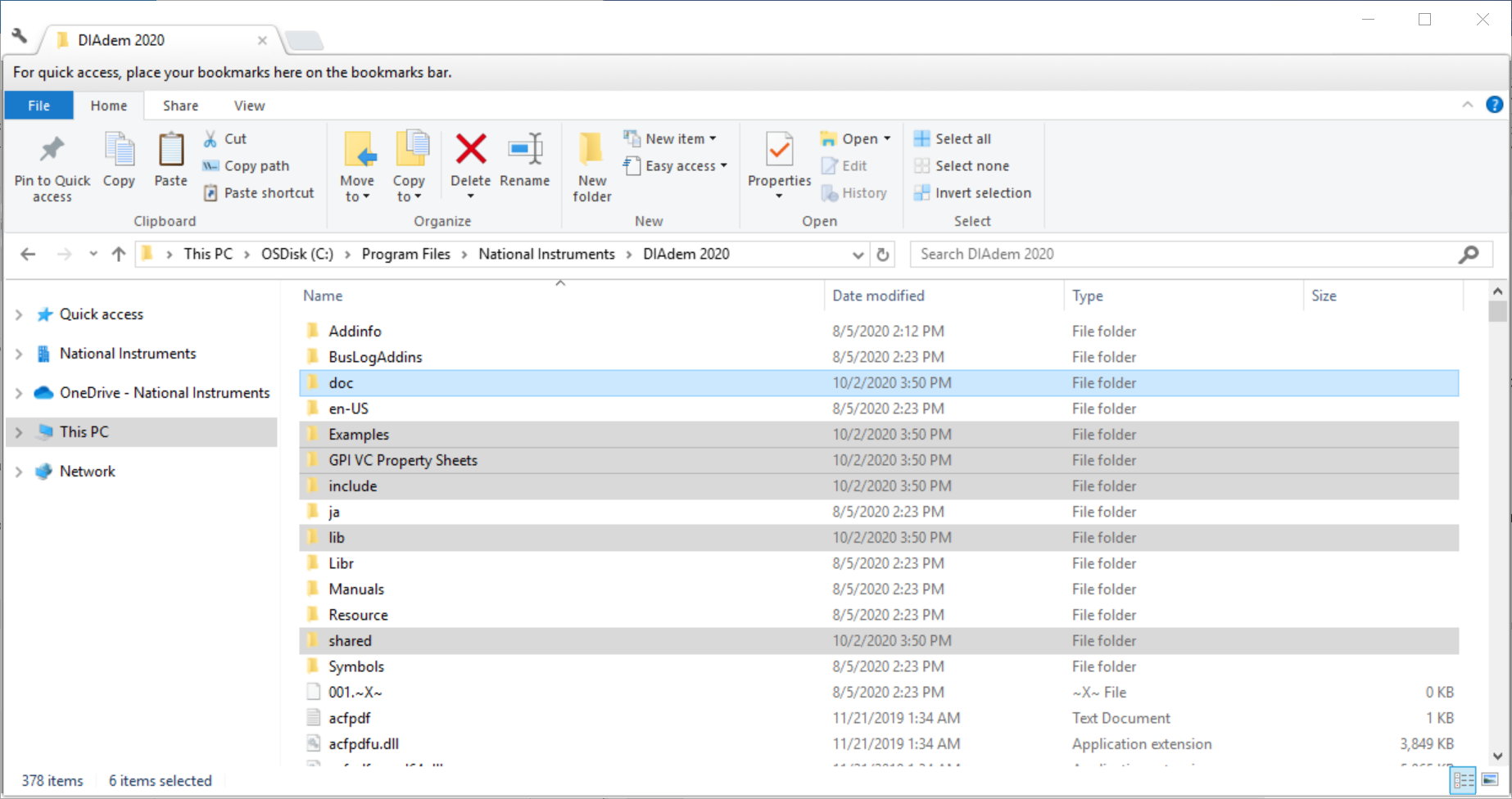Switch to details view toggle
The image size is (1512, 799).
pyautogui.click(x=1463, y=780)
